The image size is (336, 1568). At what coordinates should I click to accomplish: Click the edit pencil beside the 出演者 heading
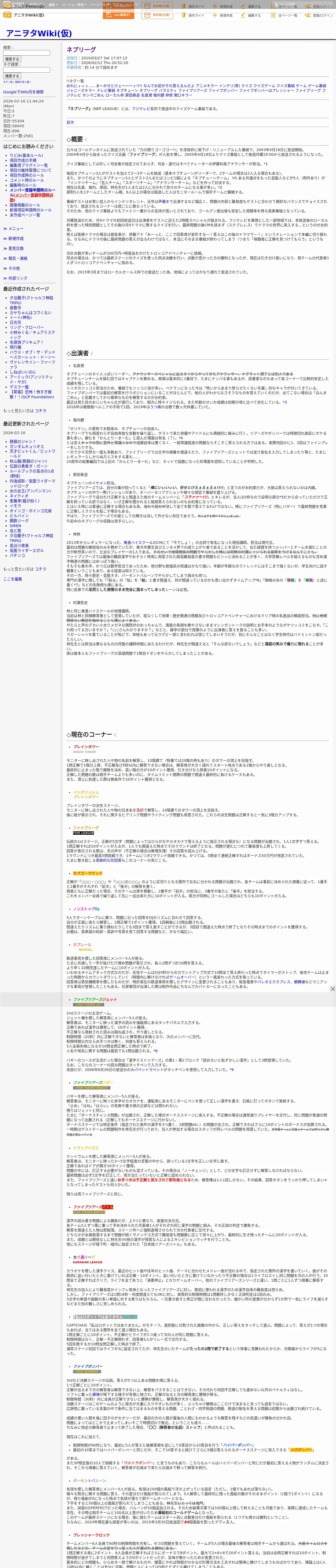pyautogui.click(x=93, y=353)
